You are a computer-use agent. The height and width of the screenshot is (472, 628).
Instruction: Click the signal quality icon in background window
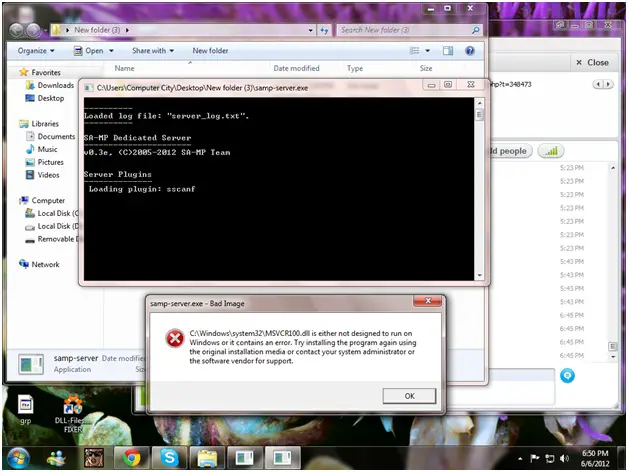[551, 151]
